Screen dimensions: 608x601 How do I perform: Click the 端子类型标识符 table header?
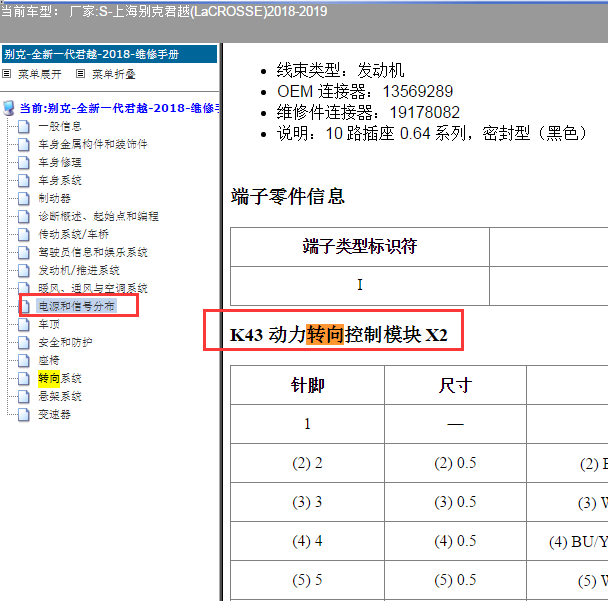point(360,247)
